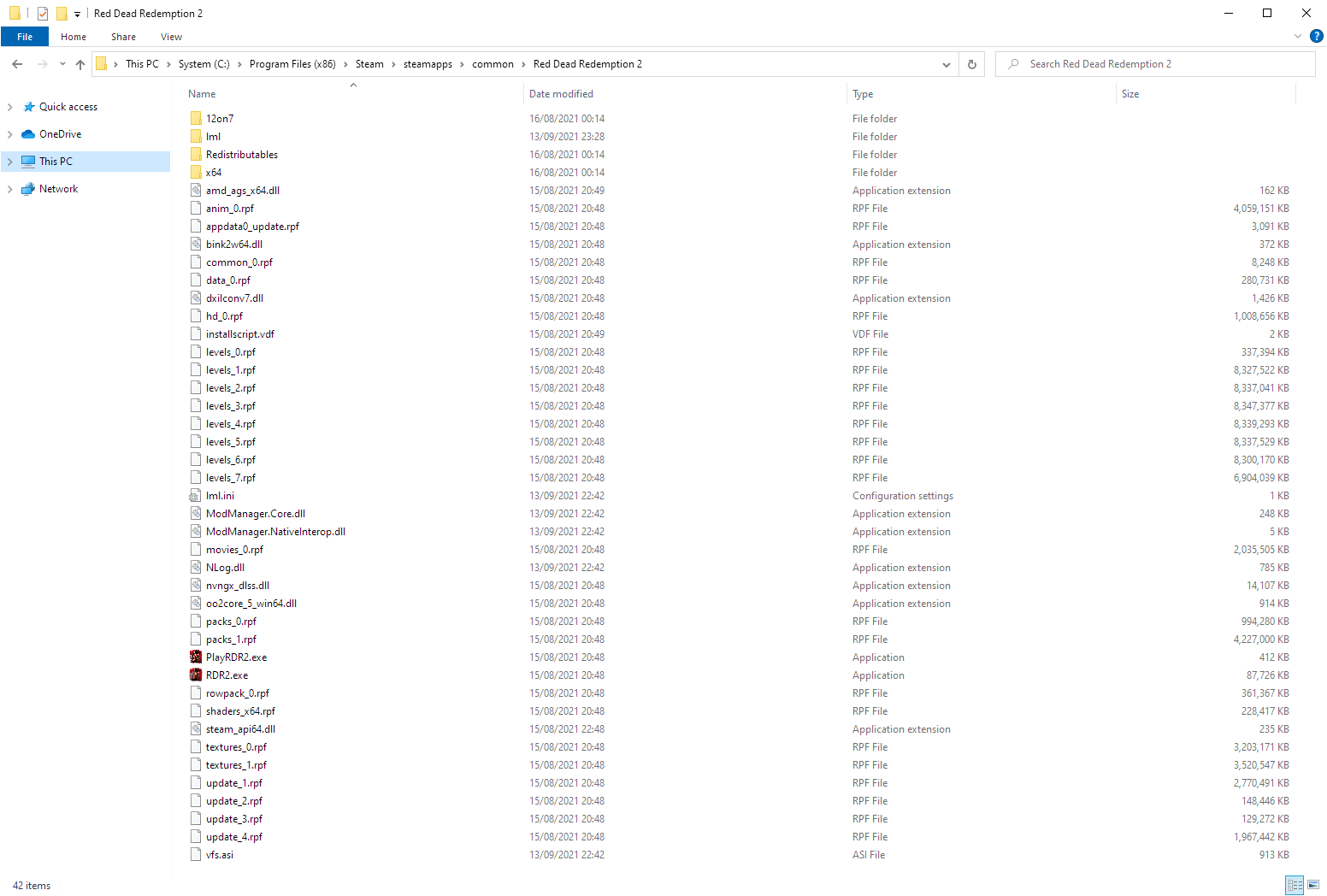Screen dimensions: 1327x896
Task: Select the lml folder icon
Action: pos(196,137)
